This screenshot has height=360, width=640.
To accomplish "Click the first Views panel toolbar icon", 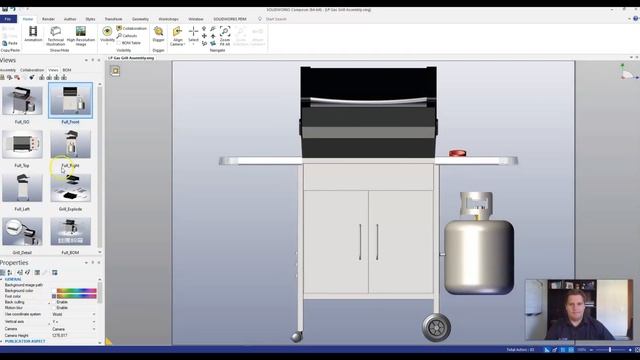I will click(x=2, y=77).
